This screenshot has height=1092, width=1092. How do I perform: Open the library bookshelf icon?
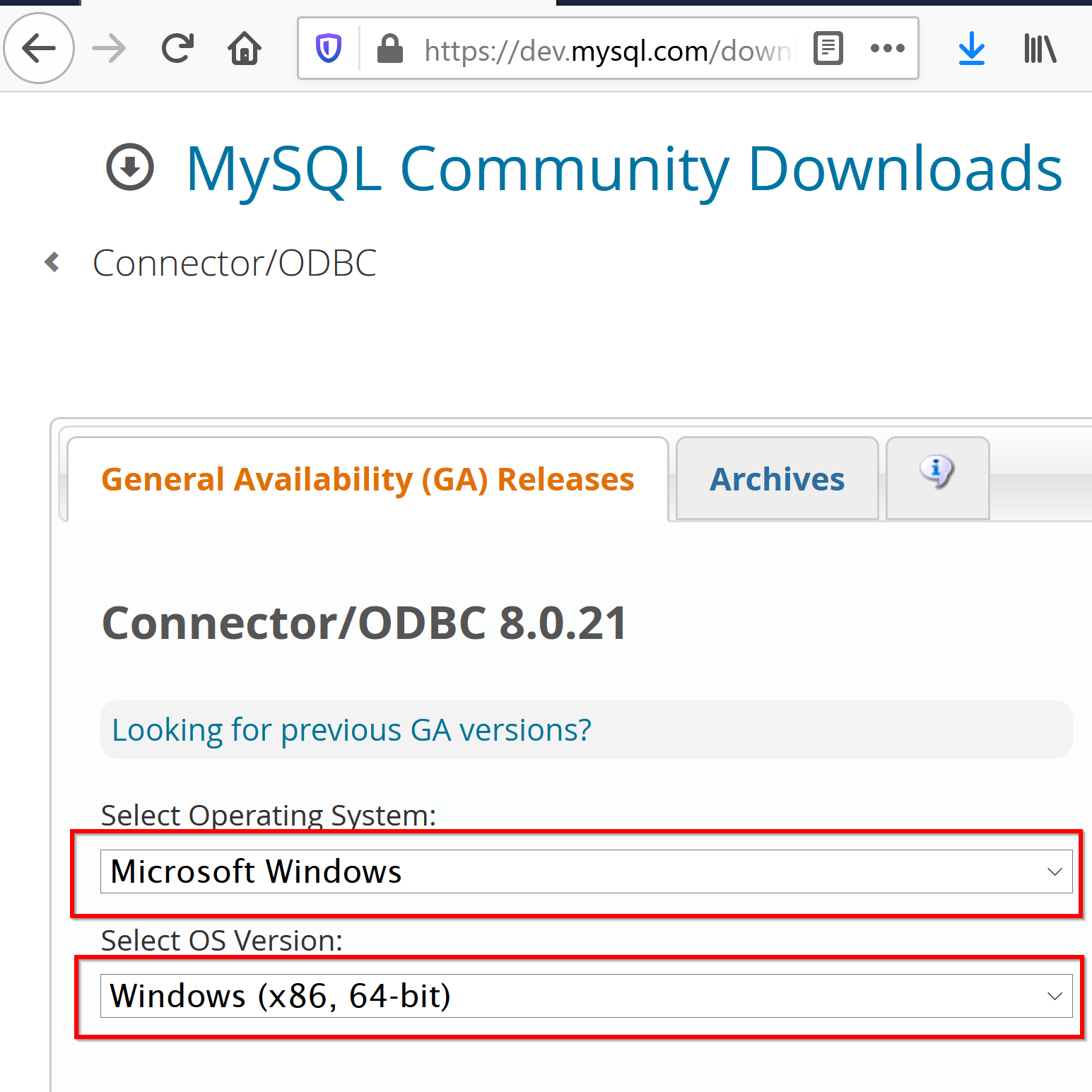[1040, 48]
